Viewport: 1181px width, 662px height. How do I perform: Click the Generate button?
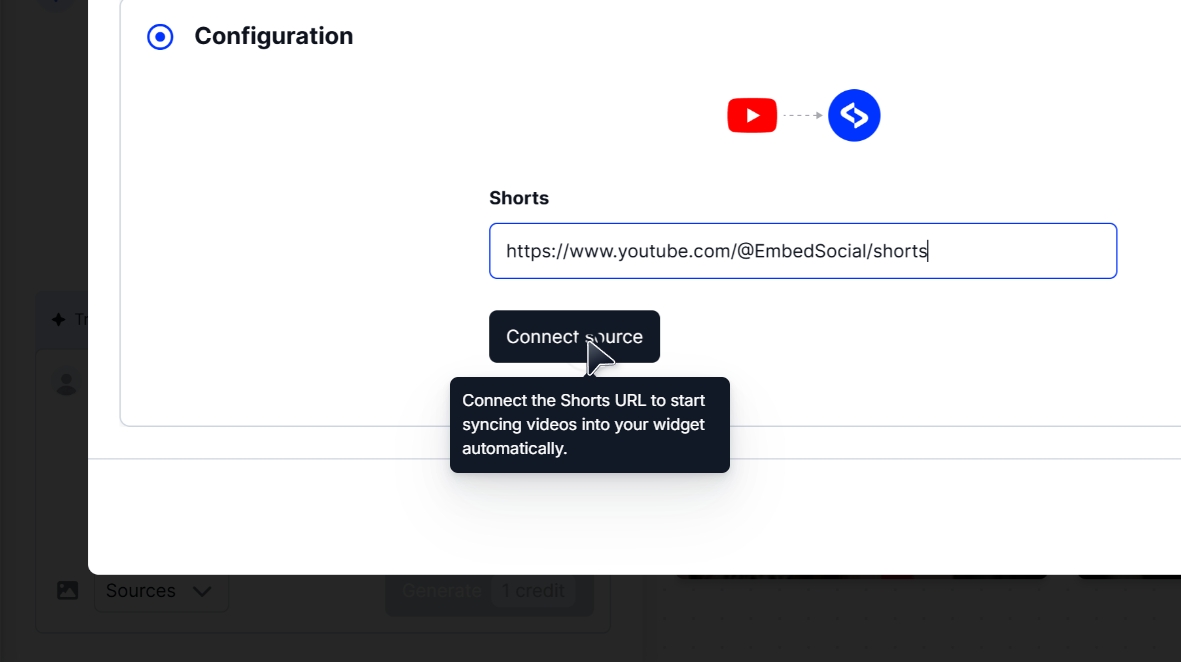point(442,590)
